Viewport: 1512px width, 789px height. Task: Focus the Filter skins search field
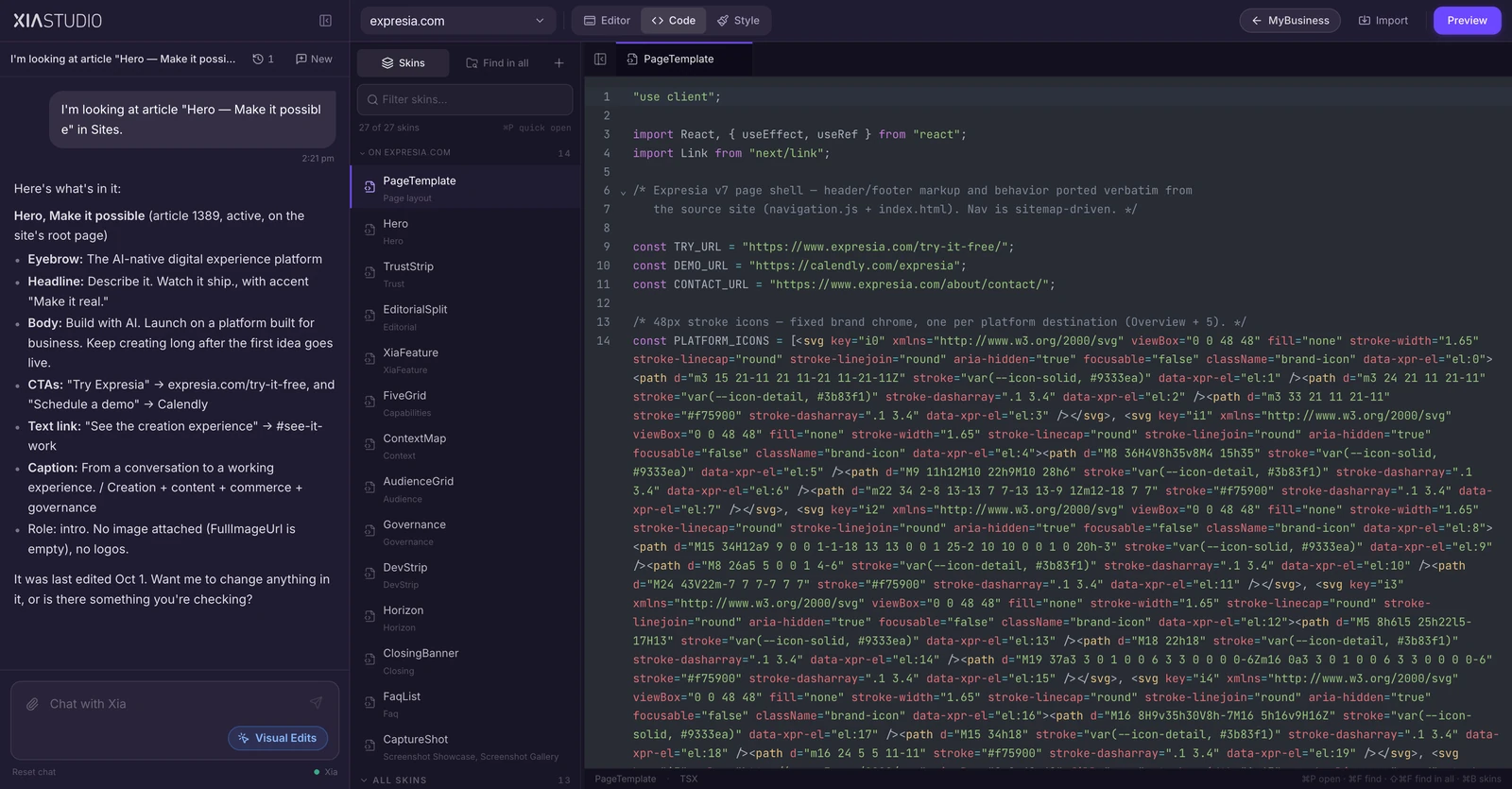click(x=465, y=99)
